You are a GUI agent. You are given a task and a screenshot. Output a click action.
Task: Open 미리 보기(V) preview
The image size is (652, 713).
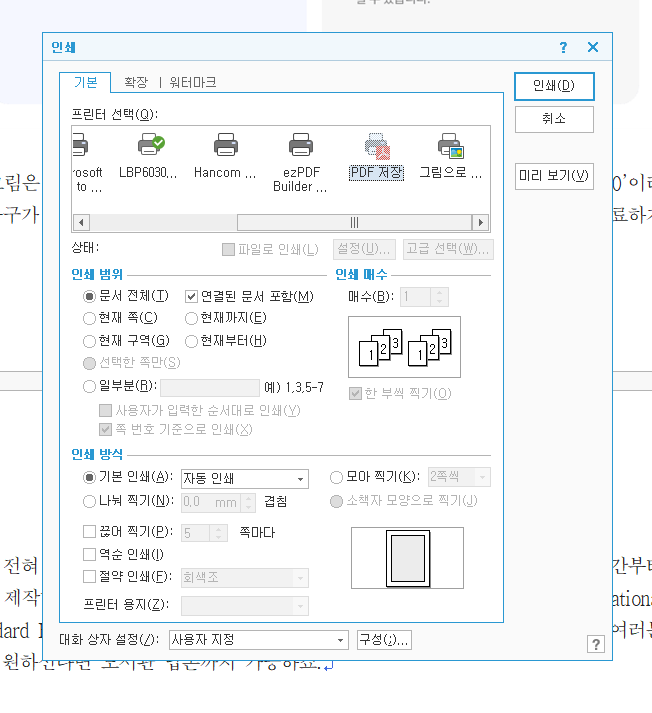(554, 176)
